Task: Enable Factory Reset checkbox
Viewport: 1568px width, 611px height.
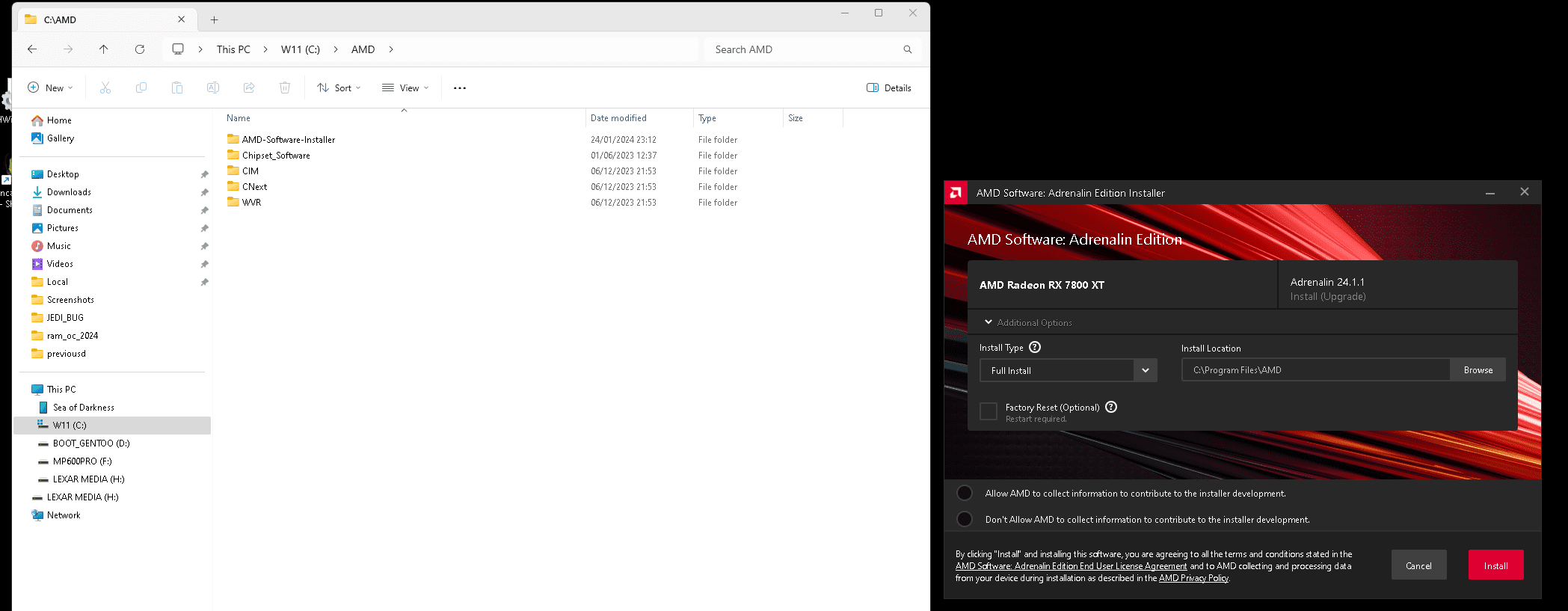Action: (989, 411)
